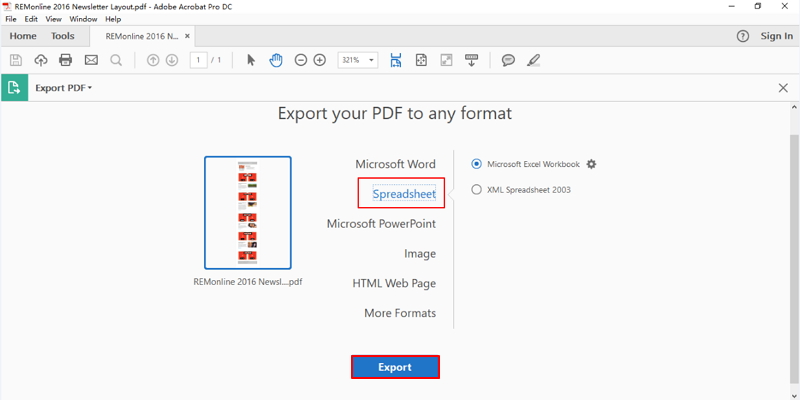Zoom out with the minus icon
This screenshot has width=800, height=400.
pos(301,60)
